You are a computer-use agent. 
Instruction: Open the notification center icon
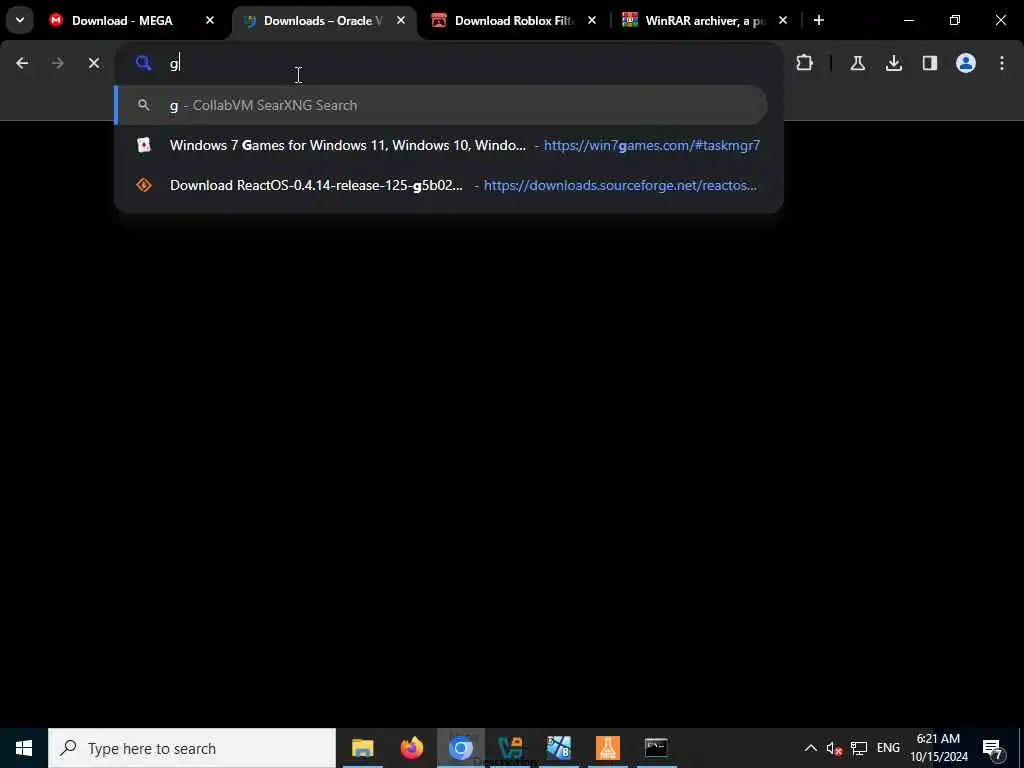click(993, 748)
